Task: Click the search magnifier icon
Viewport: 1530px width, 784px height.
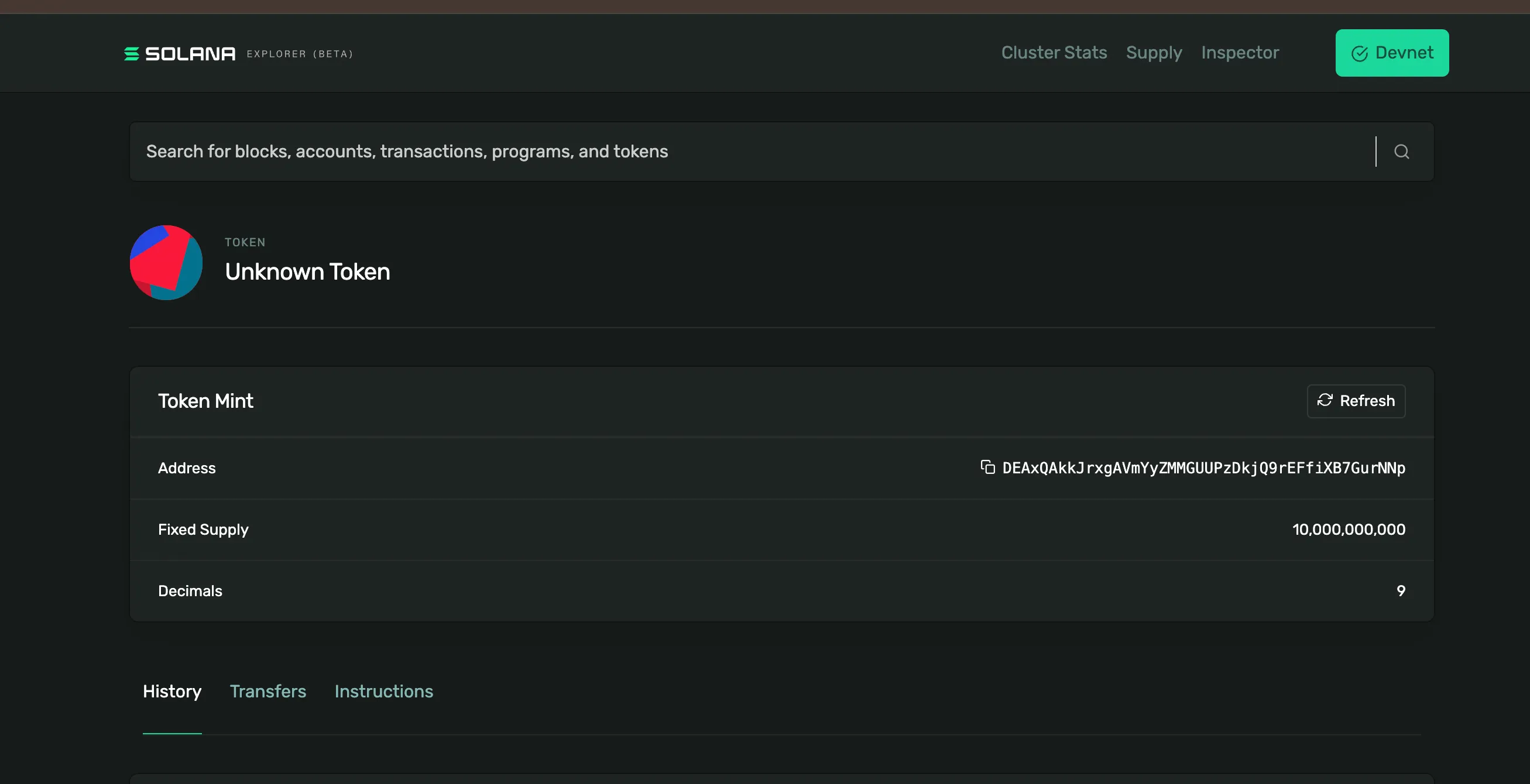Action: point(1402,152)
